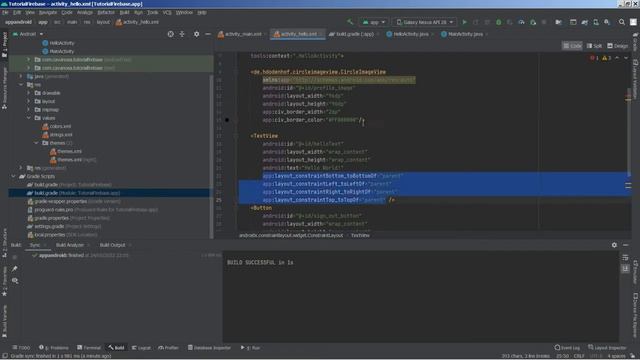
Task: Open the SDK Manager toolbar icon
Action: (x=607, y=22)
